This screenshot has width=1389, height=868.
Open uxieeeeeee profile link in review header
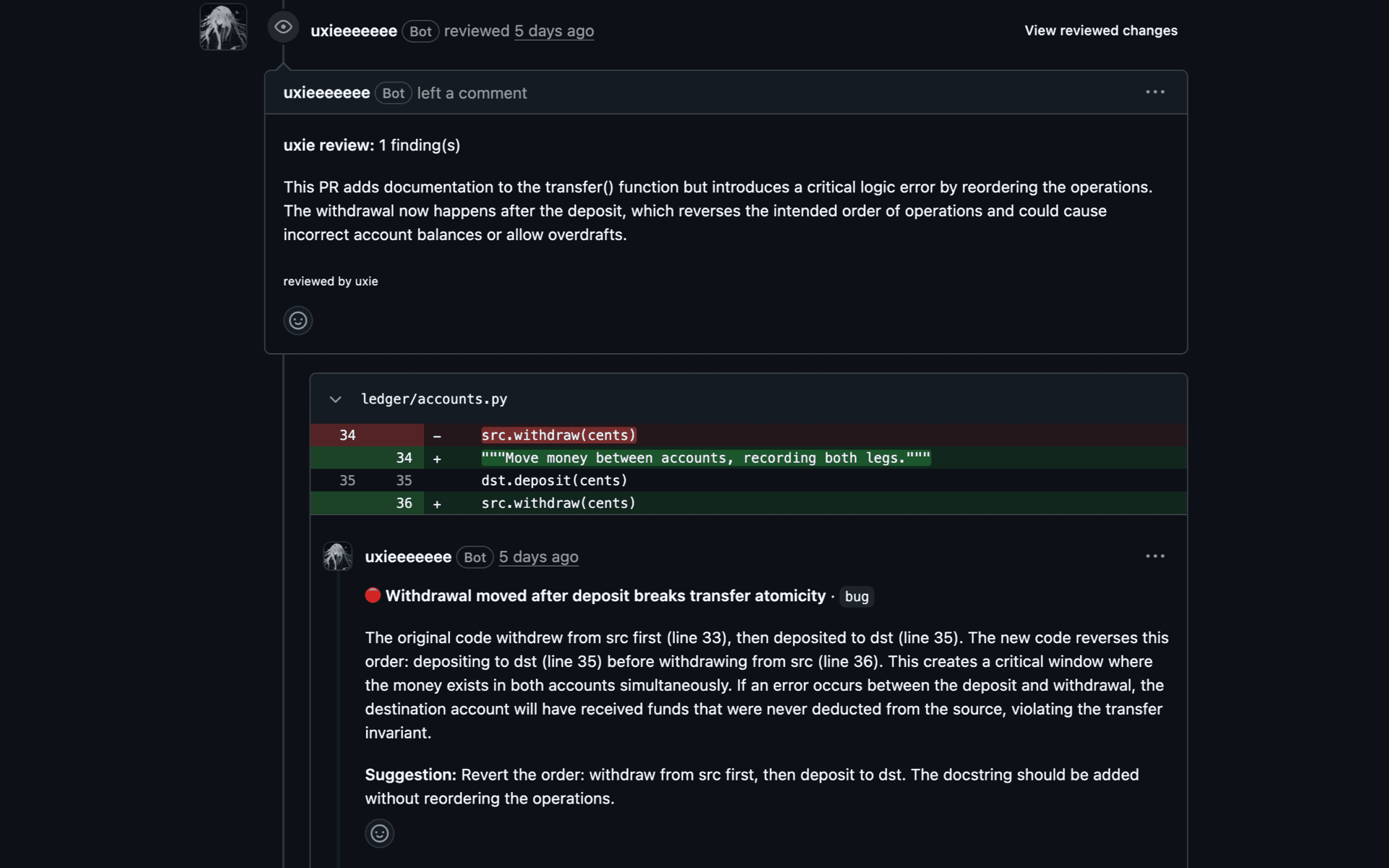[354, 31]
